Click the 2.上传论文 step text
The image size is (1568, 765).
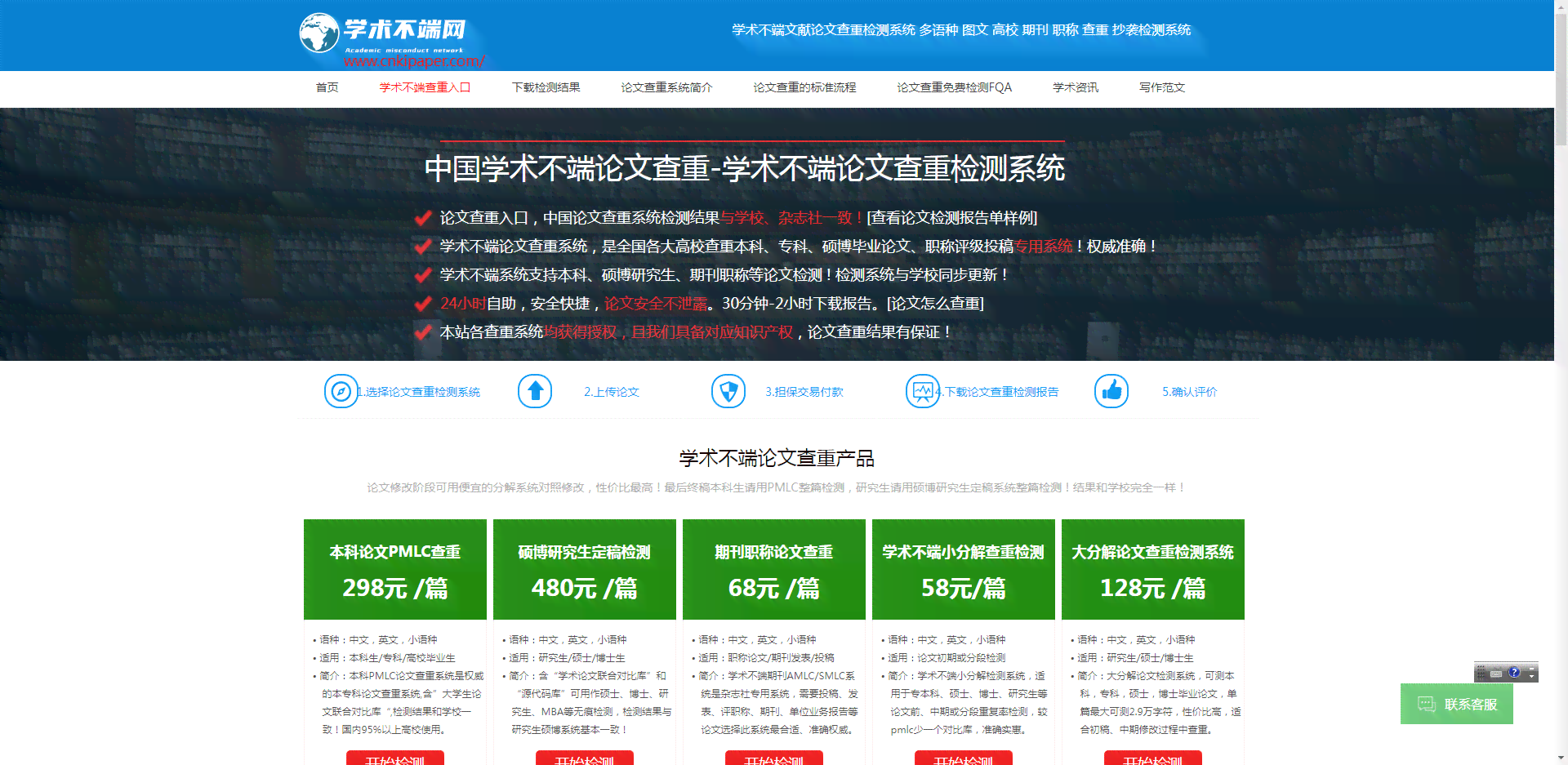pos(611,392)
